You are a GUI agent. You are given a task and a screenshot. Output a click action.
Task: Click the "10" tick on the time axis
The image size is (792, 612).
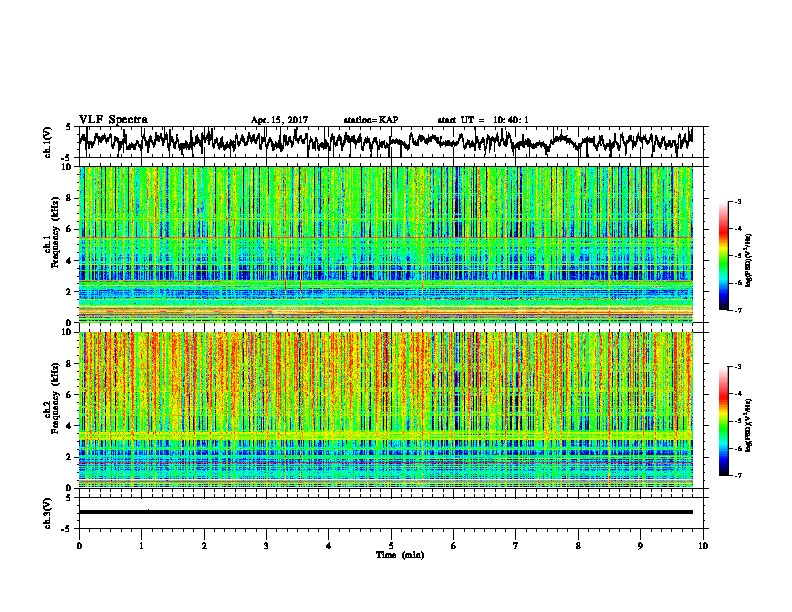(x=703, y=546)
